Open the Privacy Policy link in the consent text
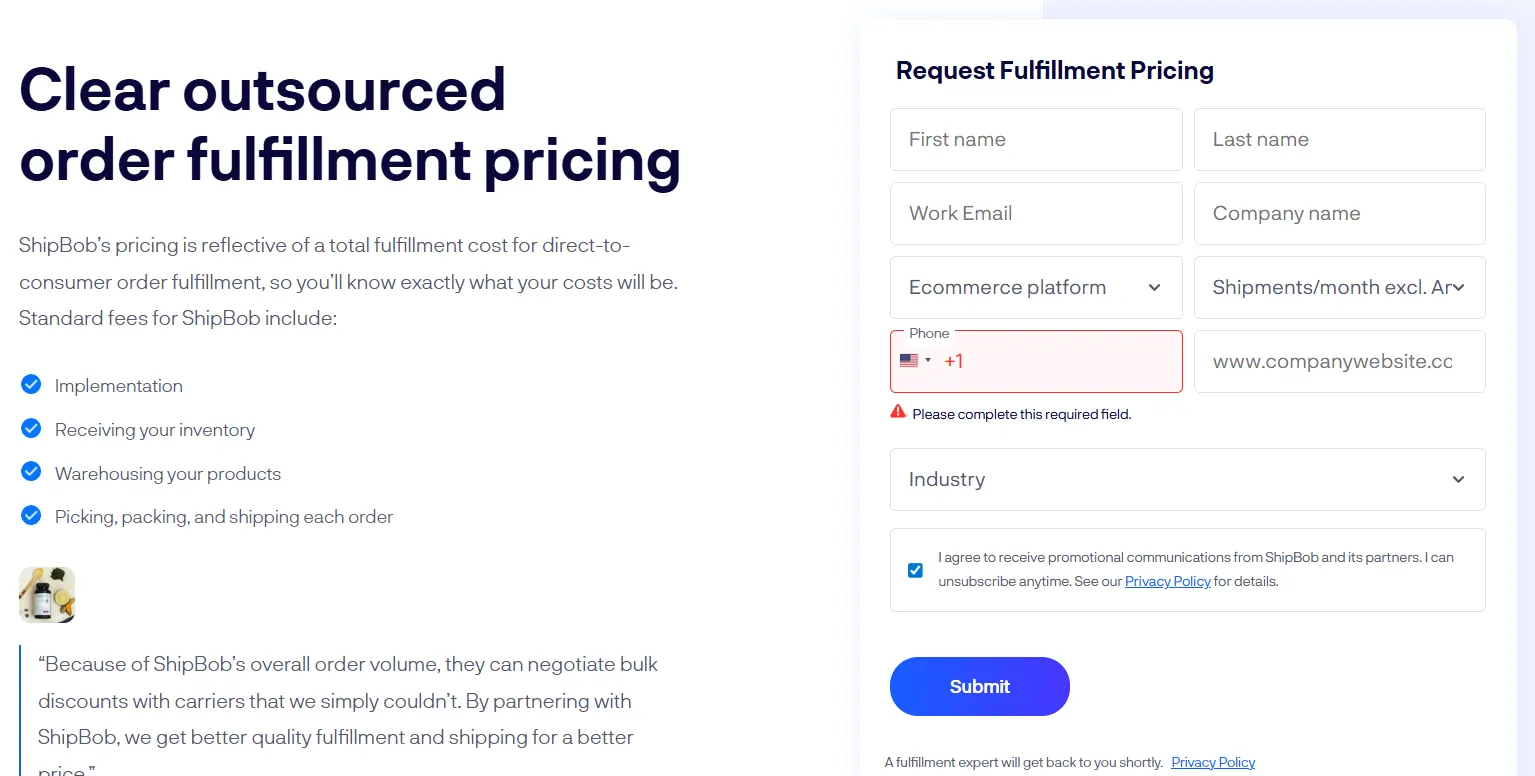The width and height of the screenshot is (1535, 776). coord(1167,580)
